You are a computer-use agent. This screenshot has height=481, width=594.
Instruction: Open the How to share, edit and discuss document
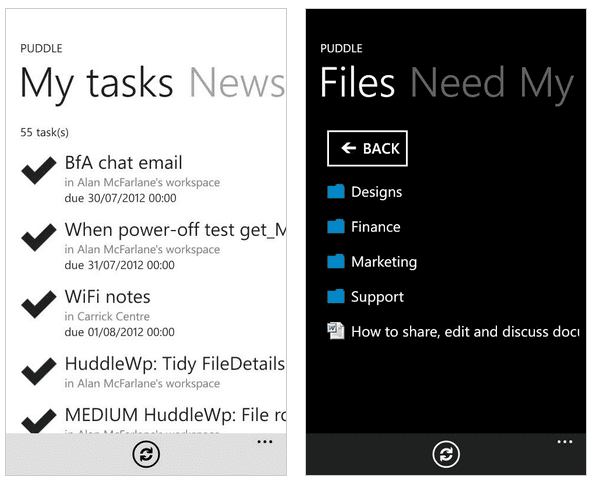pyautogui.click(x=465, y=332)
